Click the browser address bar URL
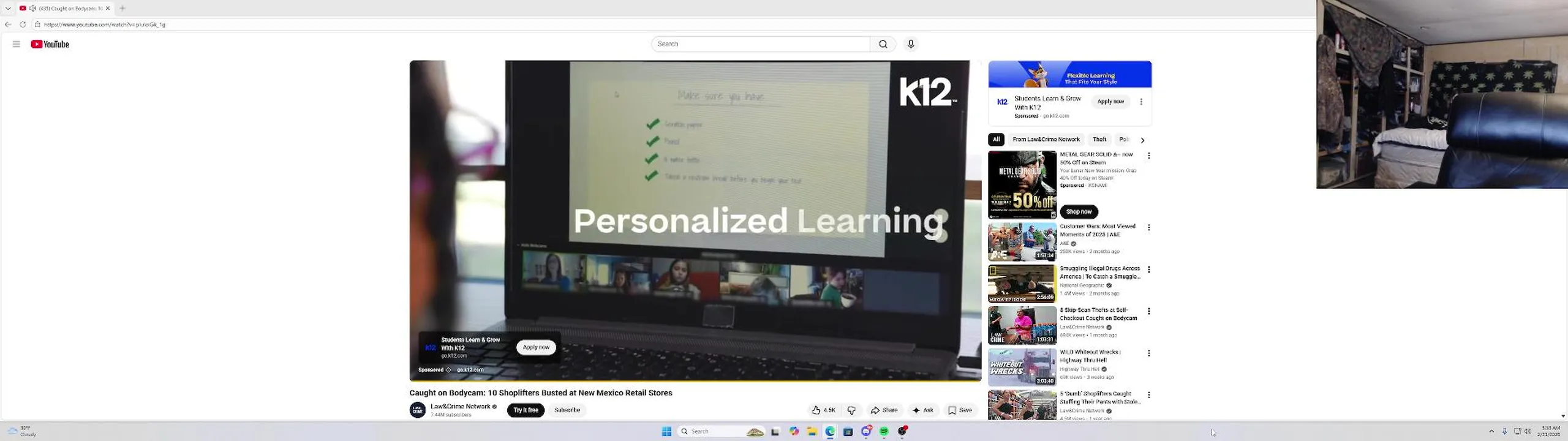1568x441 pixels. pos(105,24)
